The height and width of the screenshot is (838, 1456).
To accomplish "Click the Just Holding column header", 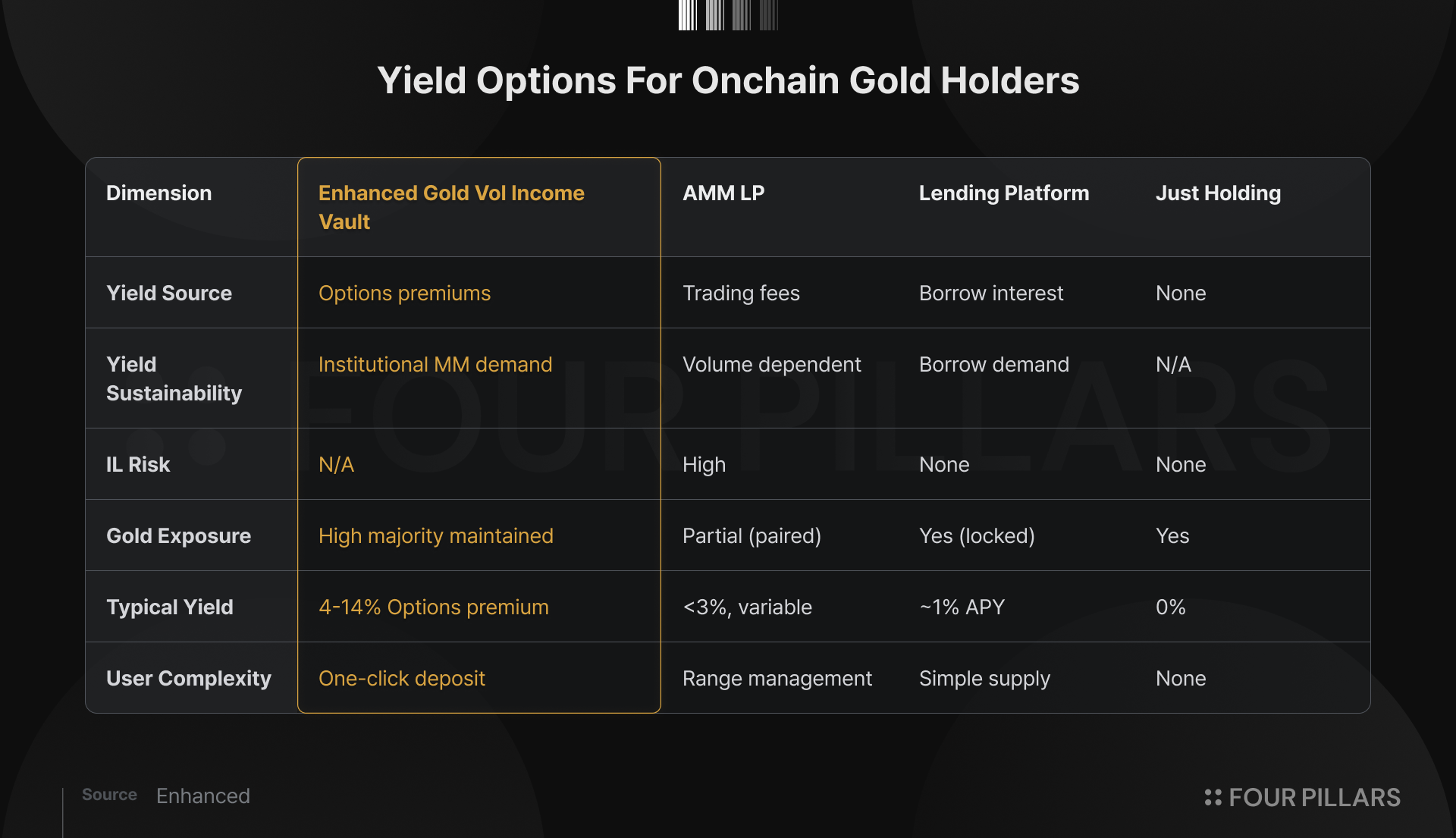I will (1218, 193).
